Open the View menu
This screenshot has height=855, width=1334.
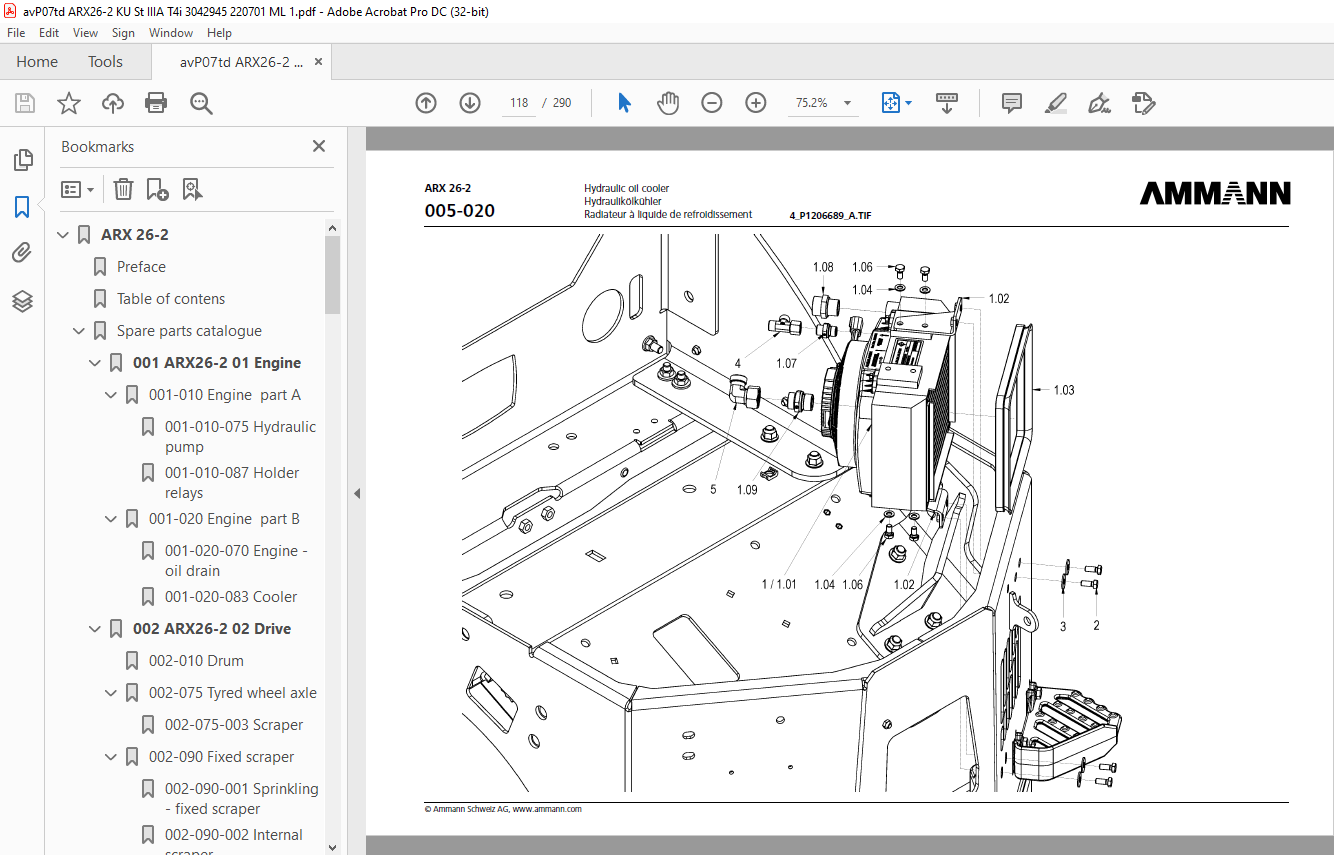pos(86,33)
